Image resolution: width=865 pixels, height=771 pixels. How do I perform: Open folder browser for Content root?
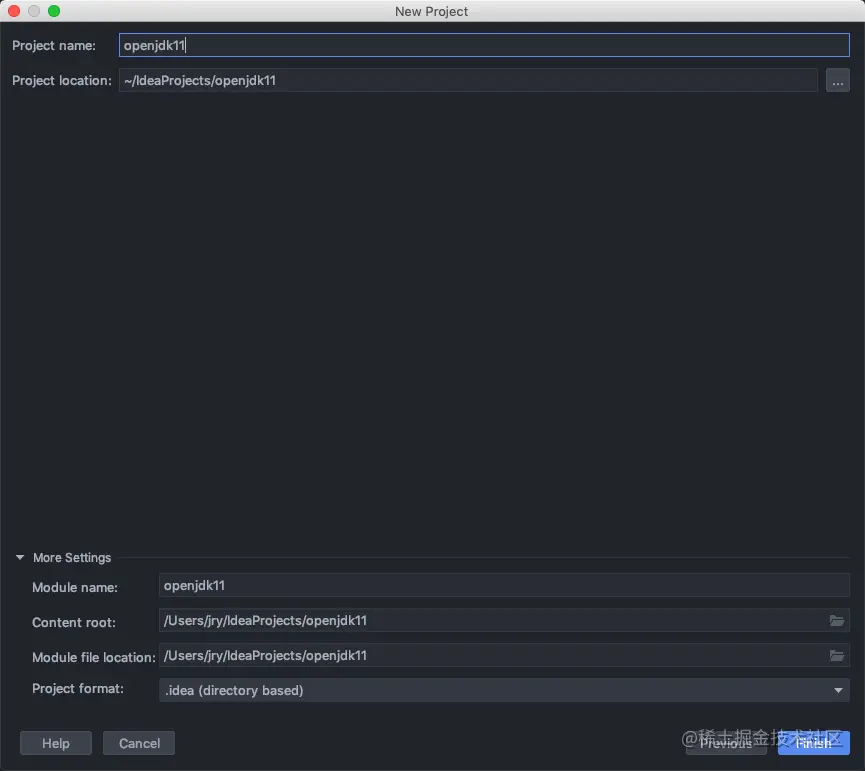[837, 620]
